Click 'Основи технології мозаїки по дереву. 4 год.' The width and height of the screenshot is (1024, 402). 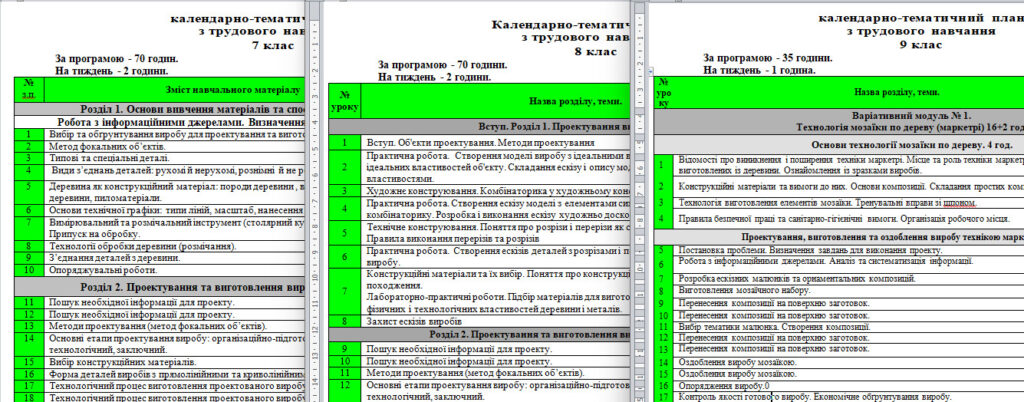[x=839, y=144]
